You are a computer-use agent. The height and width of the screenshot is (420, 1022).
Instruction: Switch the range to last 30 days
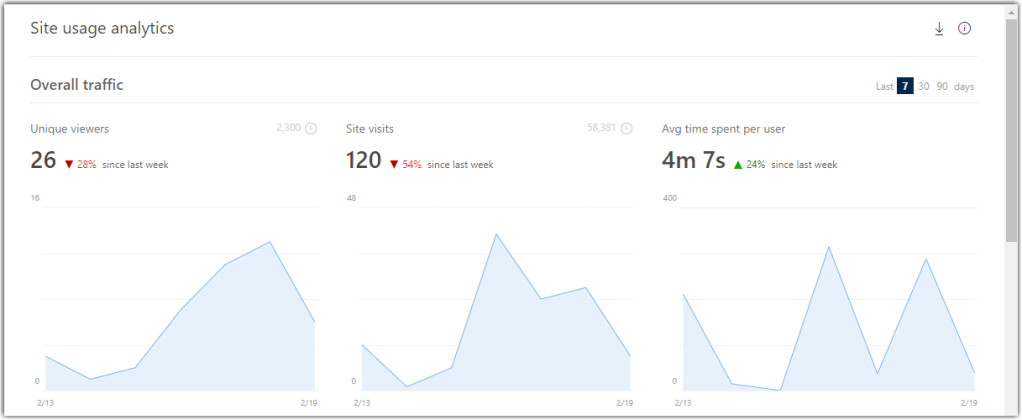click(924, 86)
